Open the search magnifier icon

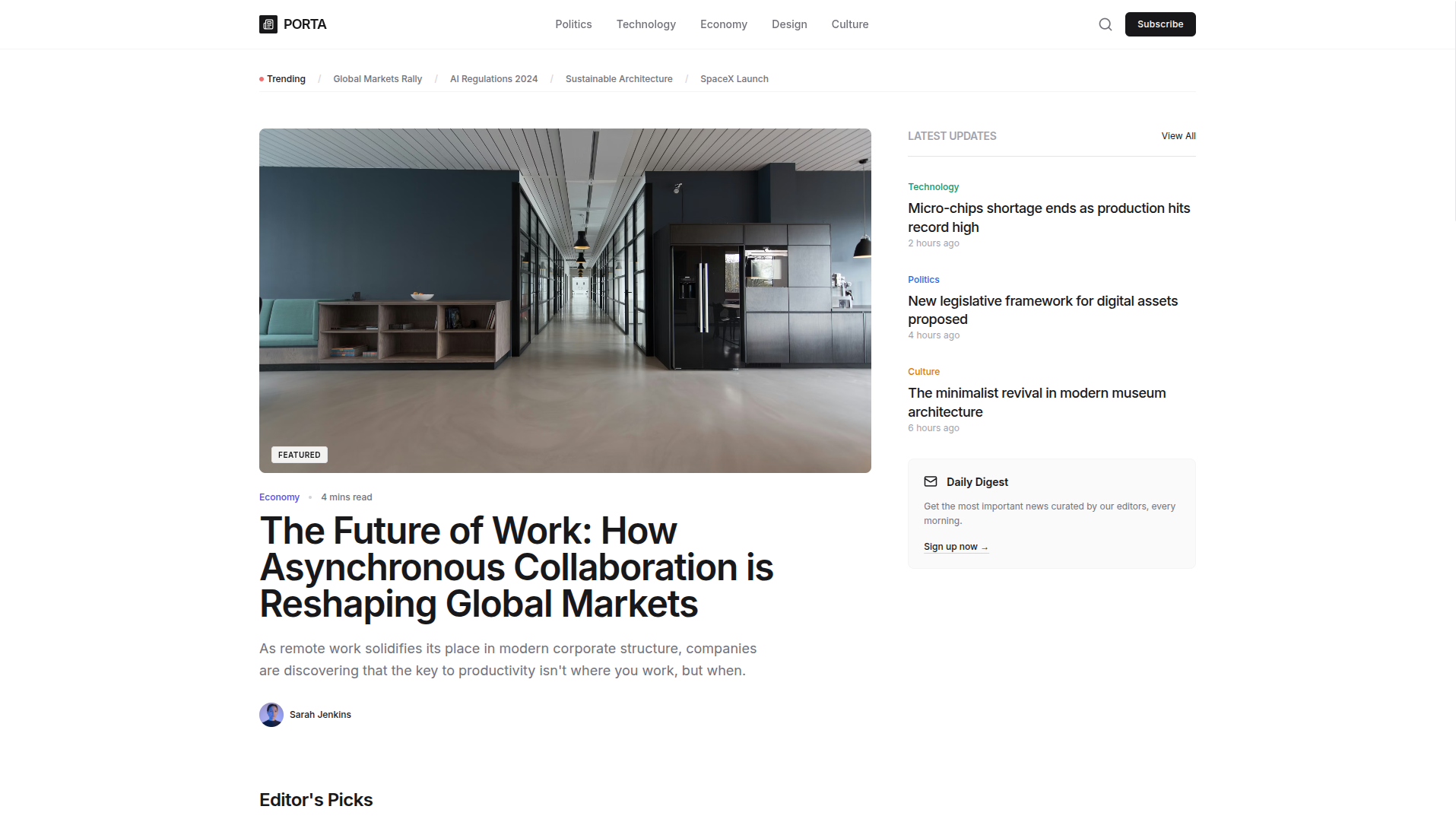(1105, 24)
